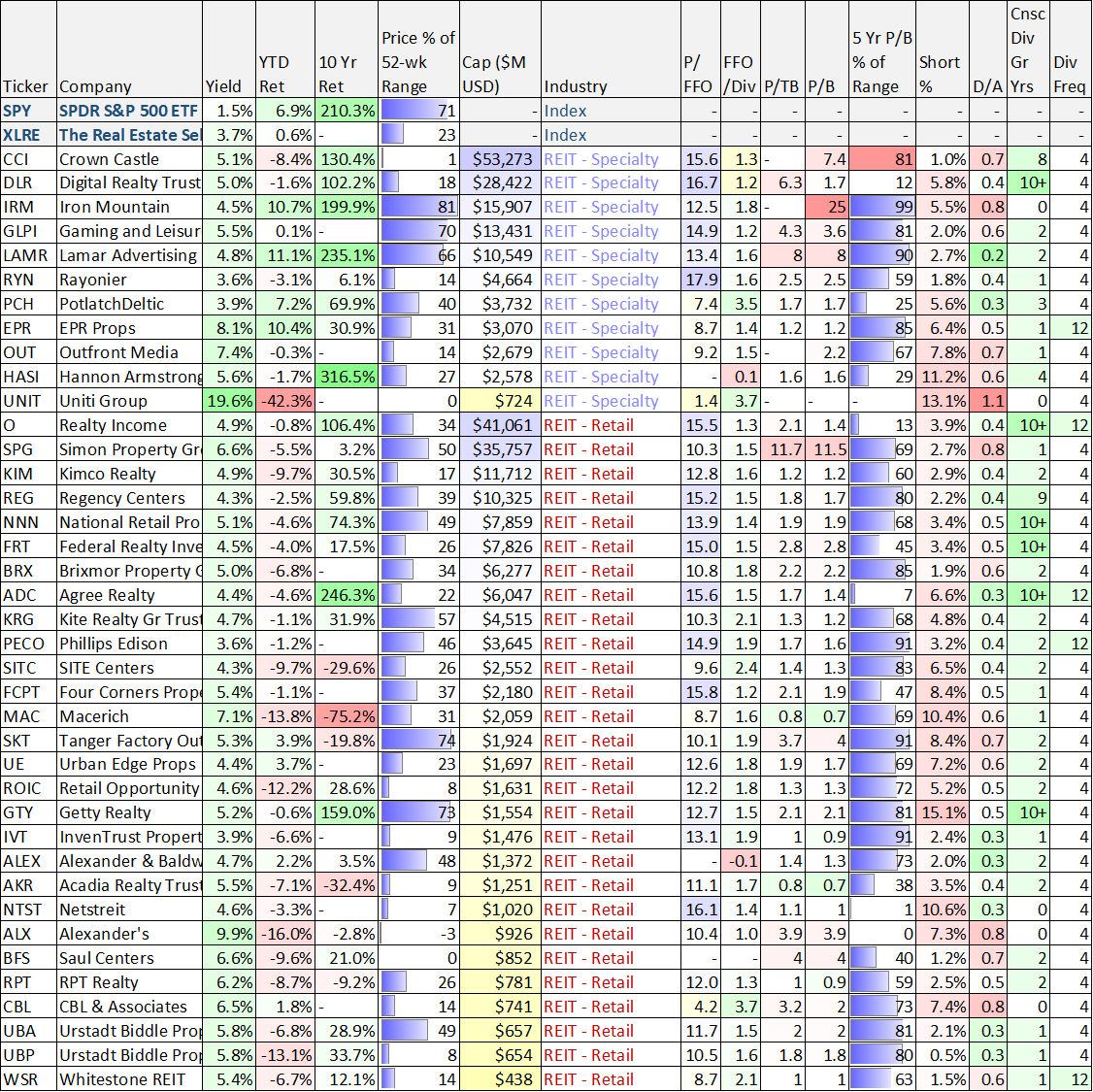
Task: Click the -75.2% 10 Yr return cell
Action: point(348,716)
